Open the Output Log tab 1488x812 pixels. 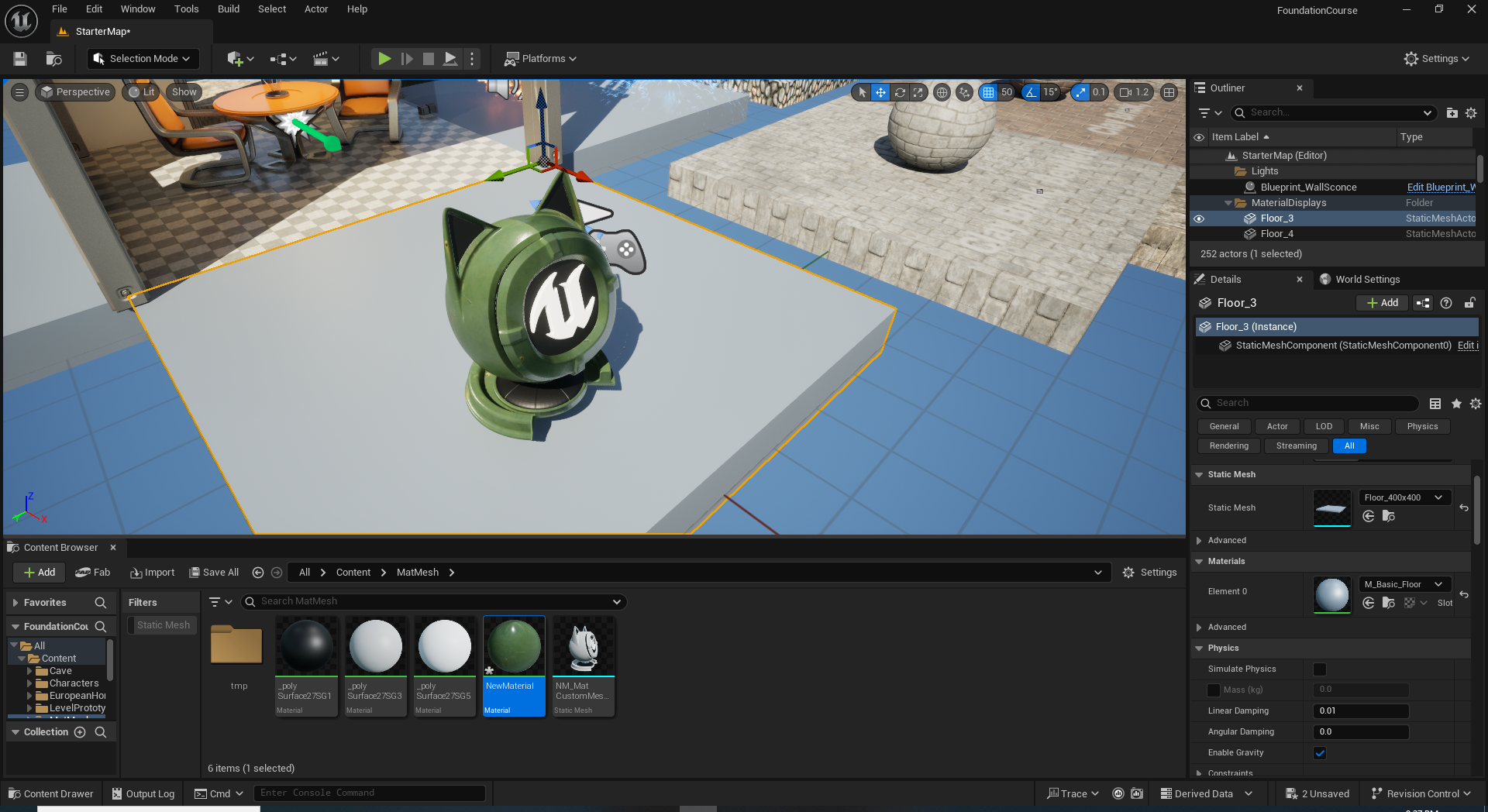(x=143, y=794)
